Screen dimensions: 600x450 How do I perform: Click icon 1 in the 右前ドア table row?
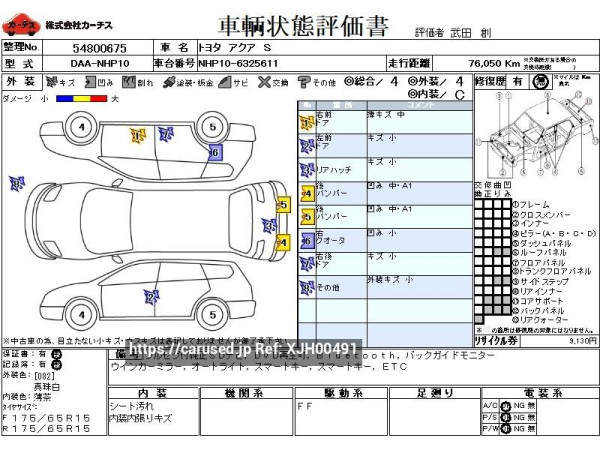pyautogui.click(x=307, y=123)
